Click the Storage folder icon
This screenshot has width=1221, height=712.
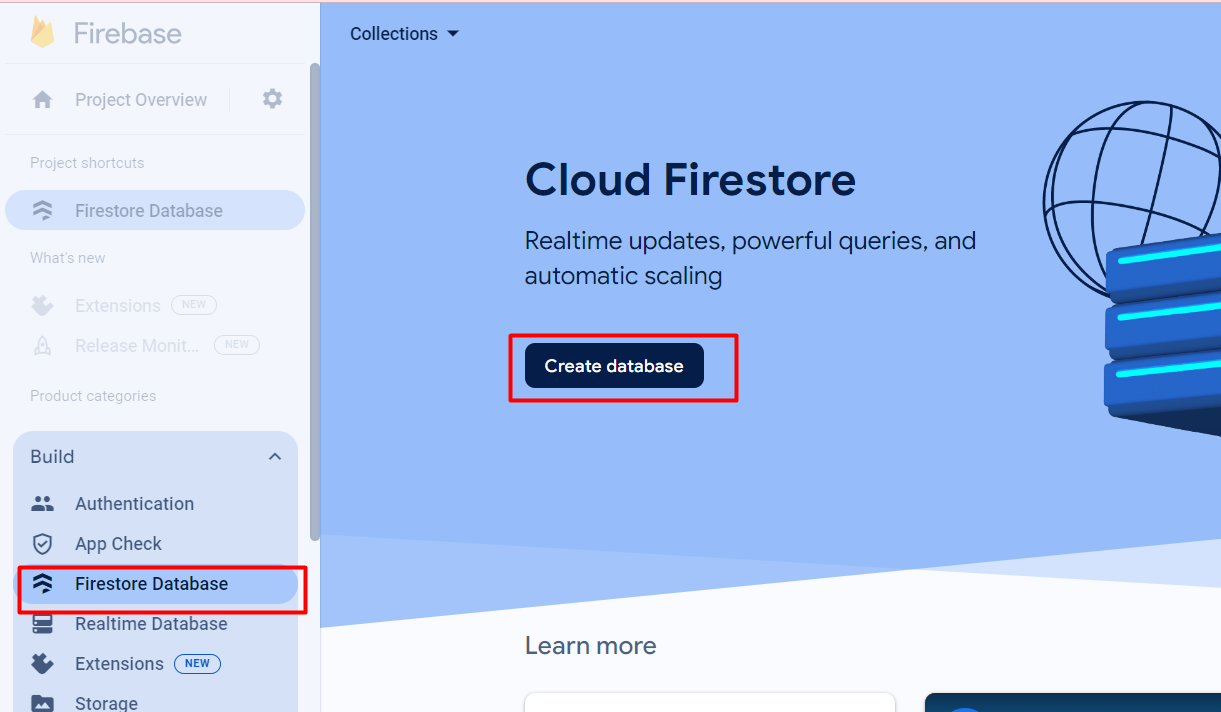43,703
